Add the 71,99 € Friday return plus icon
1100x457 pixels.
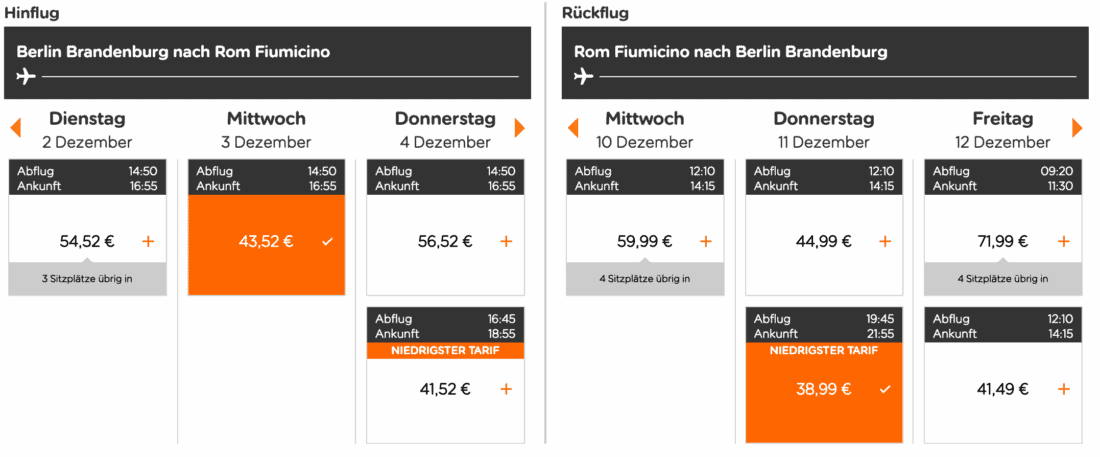coord(1063,241)
